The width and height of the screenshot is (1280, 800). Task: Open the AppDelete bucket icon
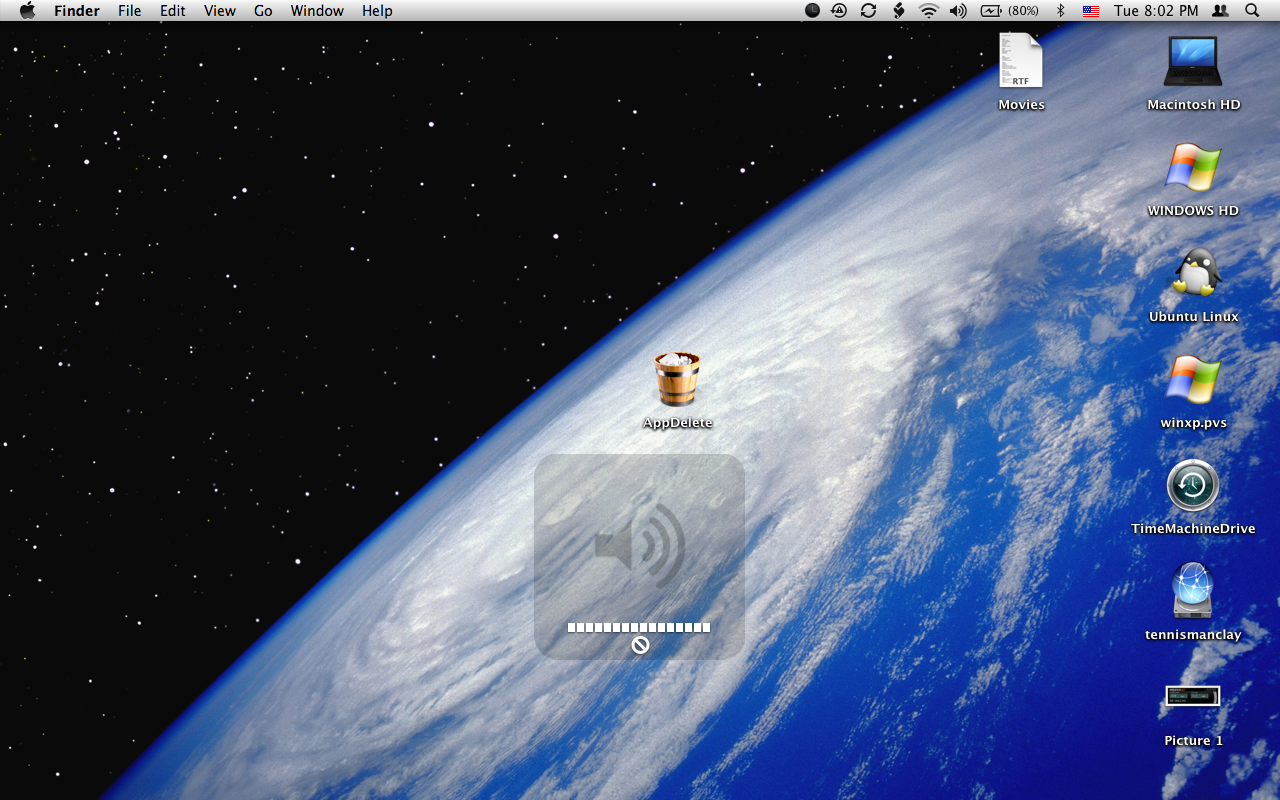point(677,379)
